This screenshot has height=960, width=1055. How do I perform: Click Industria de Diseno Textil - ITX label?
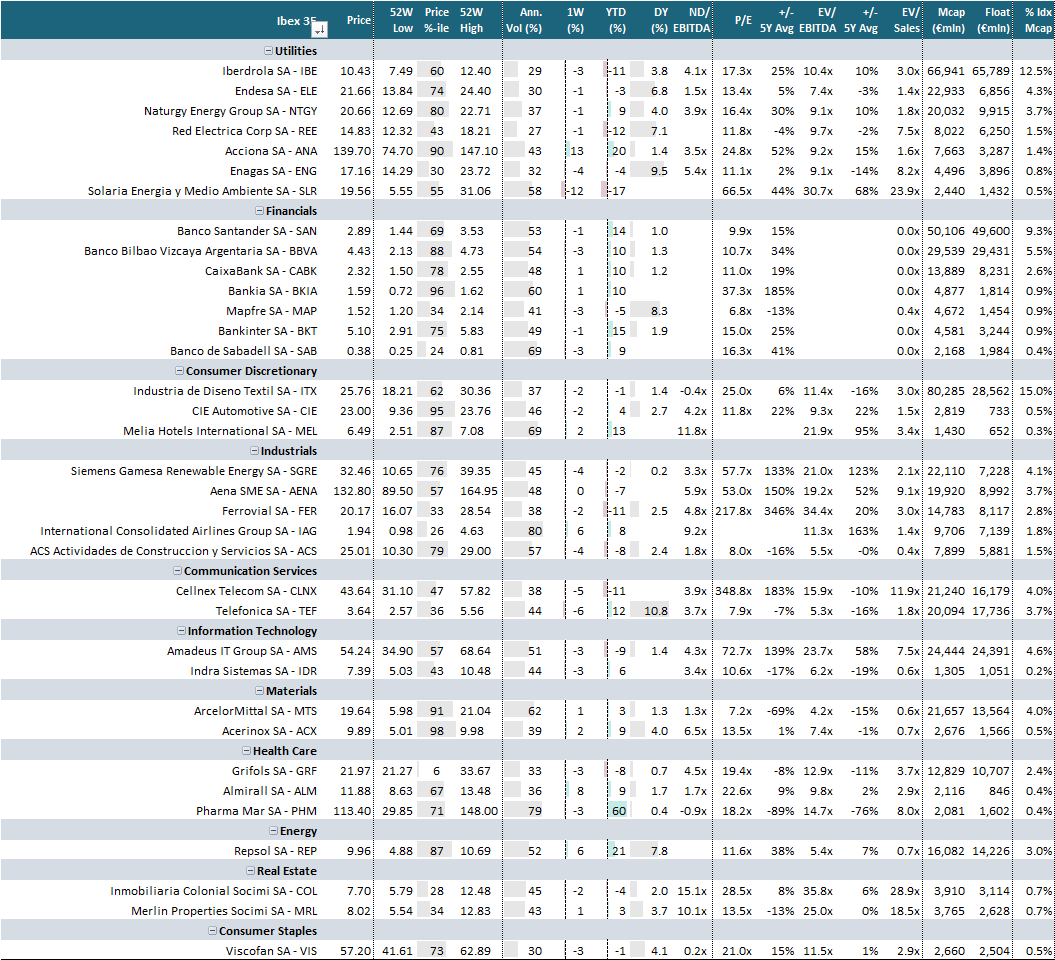click(225, 392)
